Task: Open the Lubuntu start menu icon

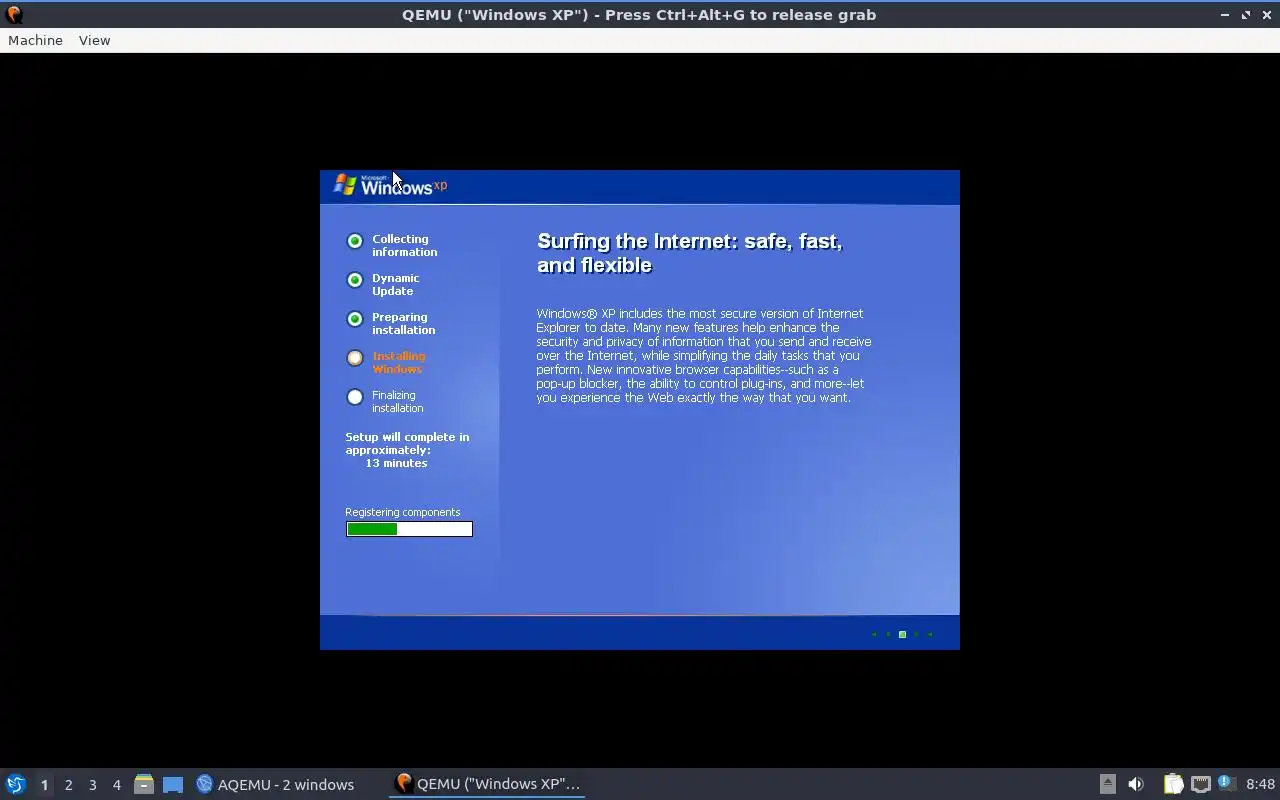Action: (x=15, y=784)
